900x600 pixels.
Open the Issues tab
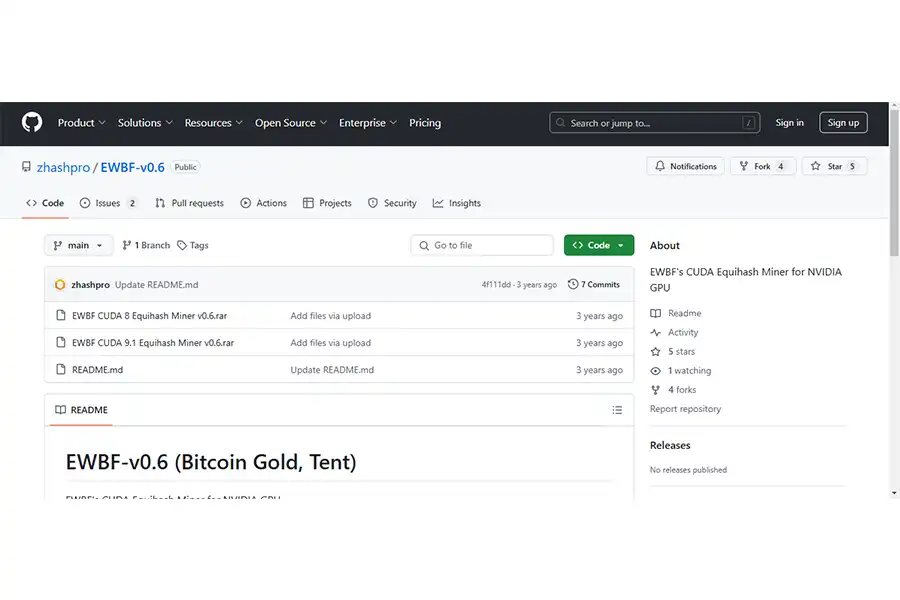click(x=108, y=203)
